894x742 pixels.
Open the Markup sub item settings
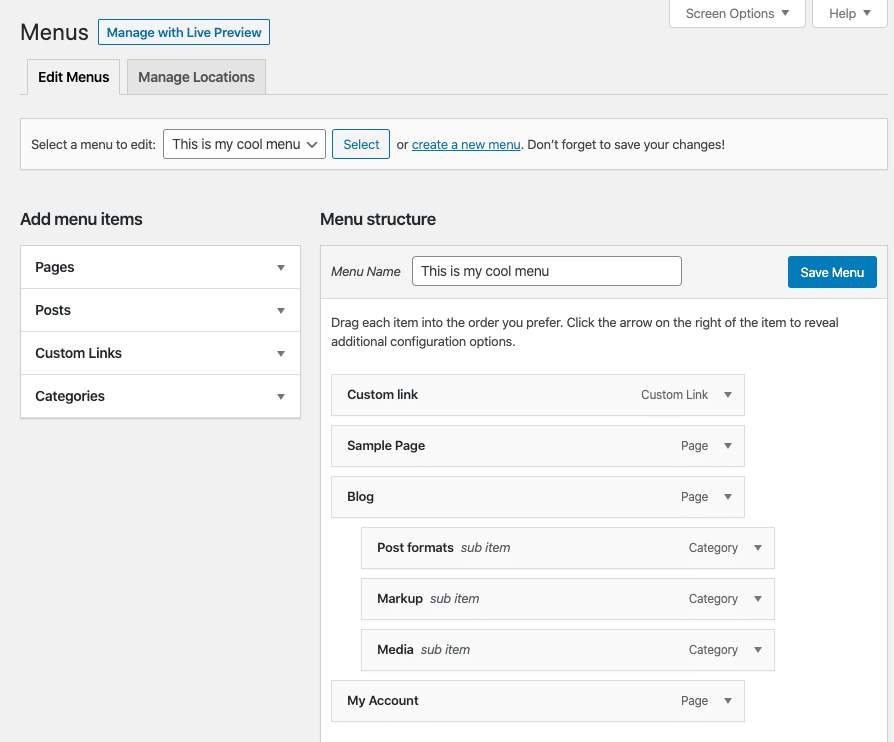click(x=758, y=599)
